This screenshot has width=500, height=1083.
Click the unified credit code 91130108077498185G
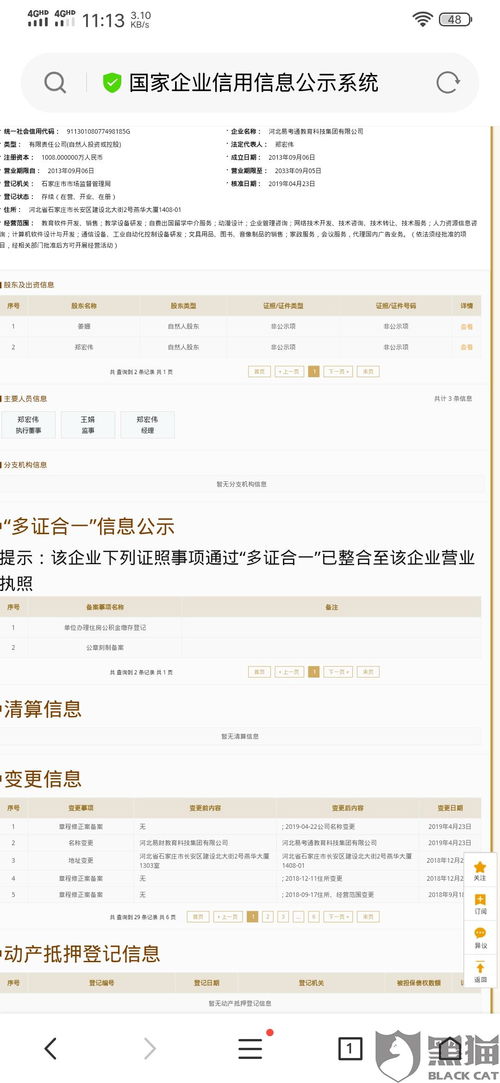pos(98,131)
